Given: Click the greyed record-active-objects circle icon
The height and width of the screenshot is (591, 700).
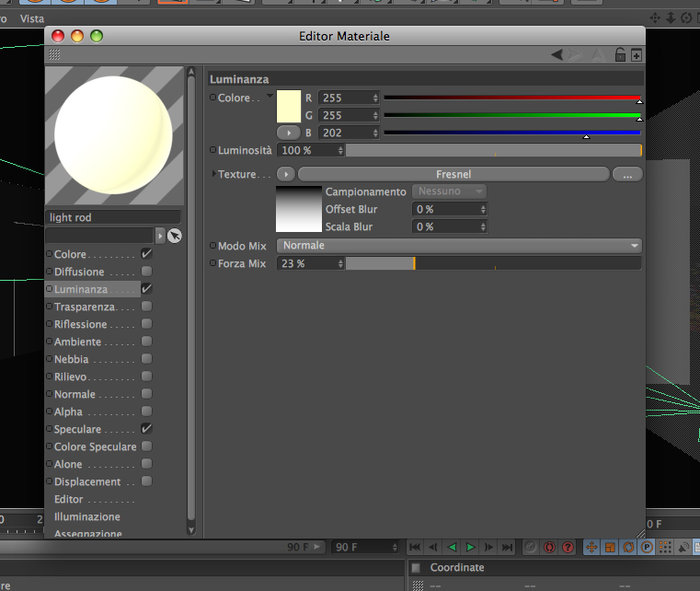Looking at the screenshot, I should pos(530,547).
